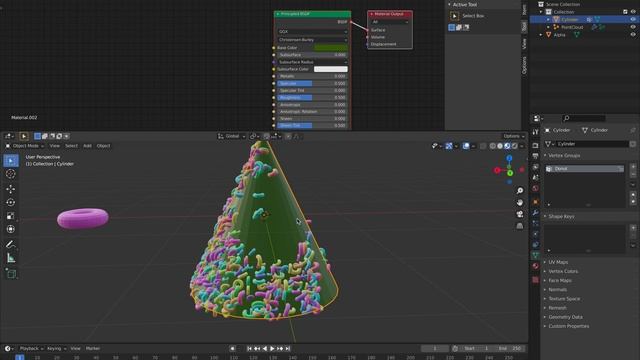The width and height of the screenshot is (640, 360).
Task: Toggle the camera view icon
Action: [x=520, y=214]
